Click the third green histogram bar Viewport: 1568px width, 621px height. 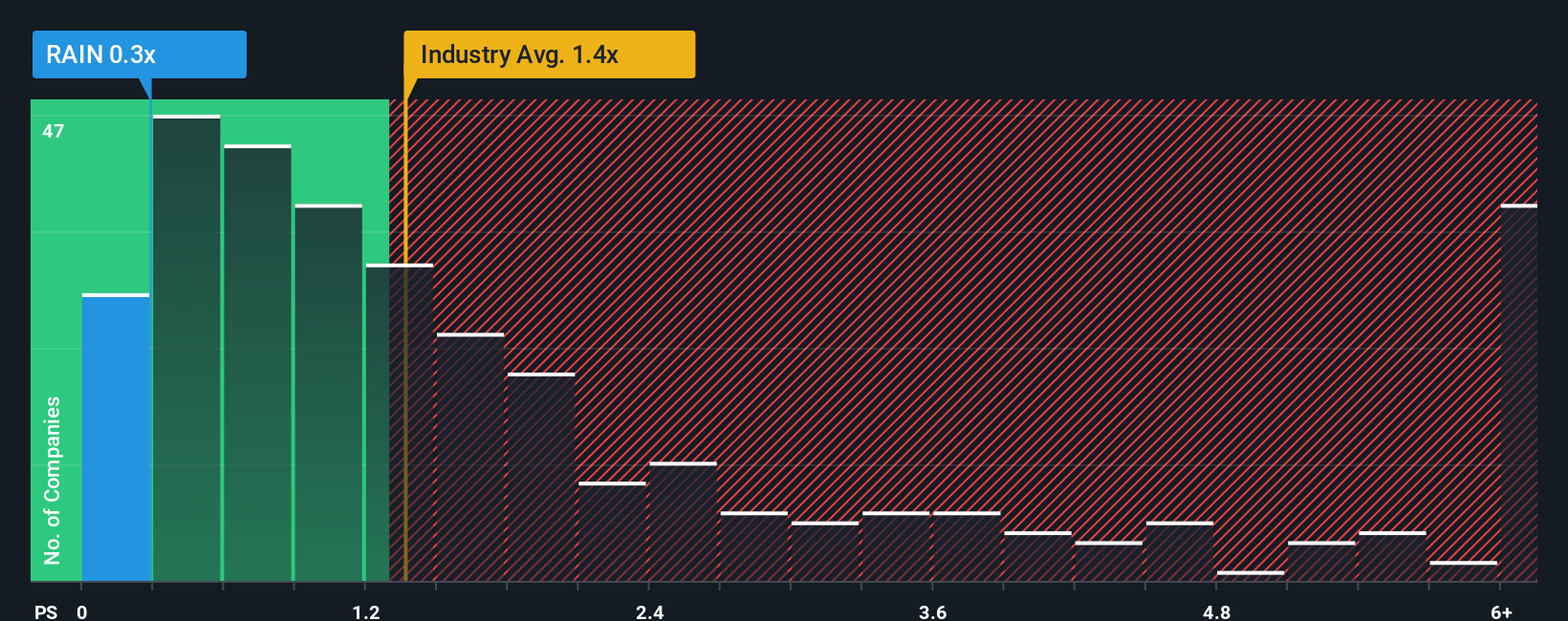pos(328,393)
